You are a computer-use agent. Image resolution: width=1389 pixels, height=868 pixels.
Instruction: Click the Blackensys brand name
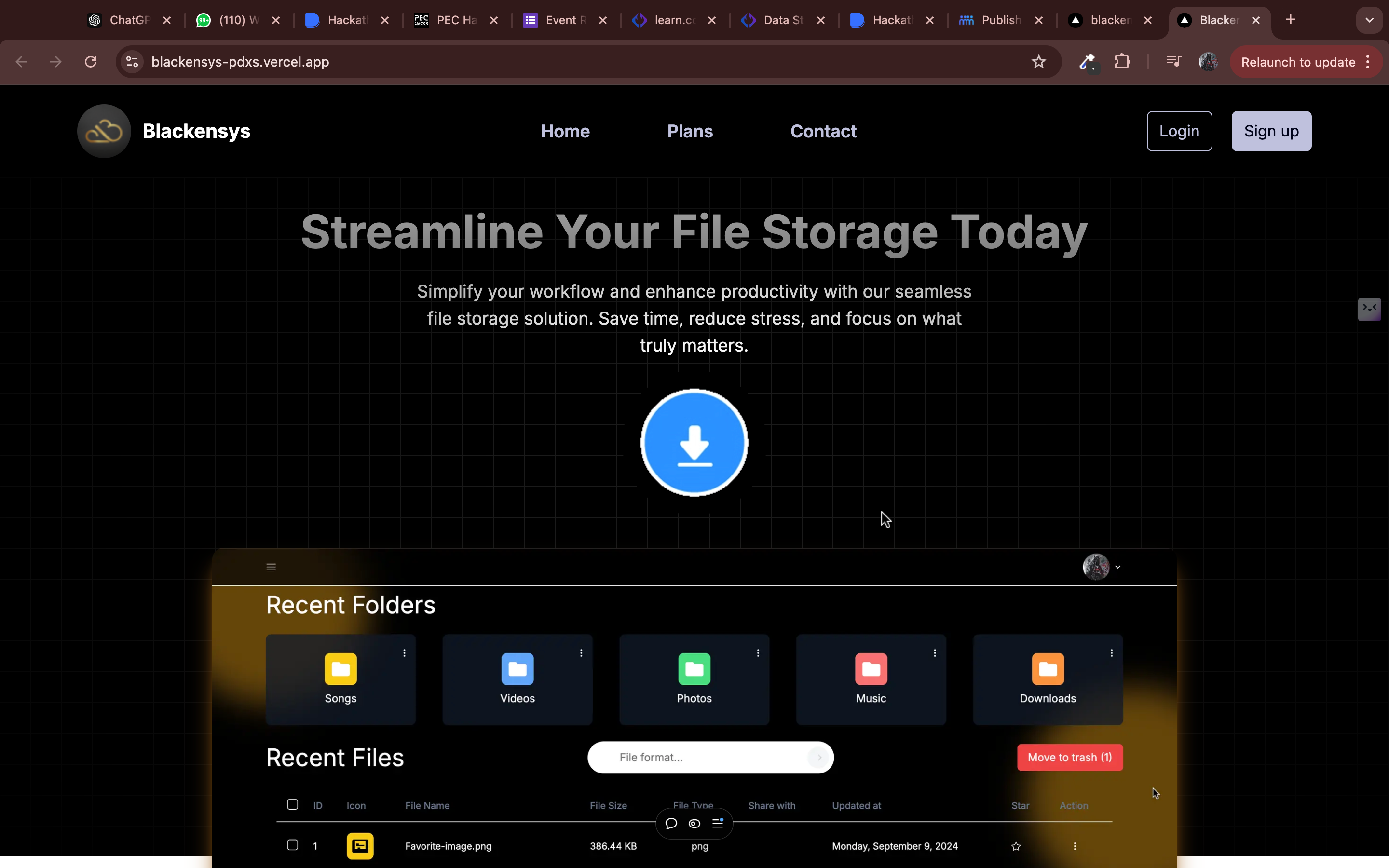(x=196, y=132)
